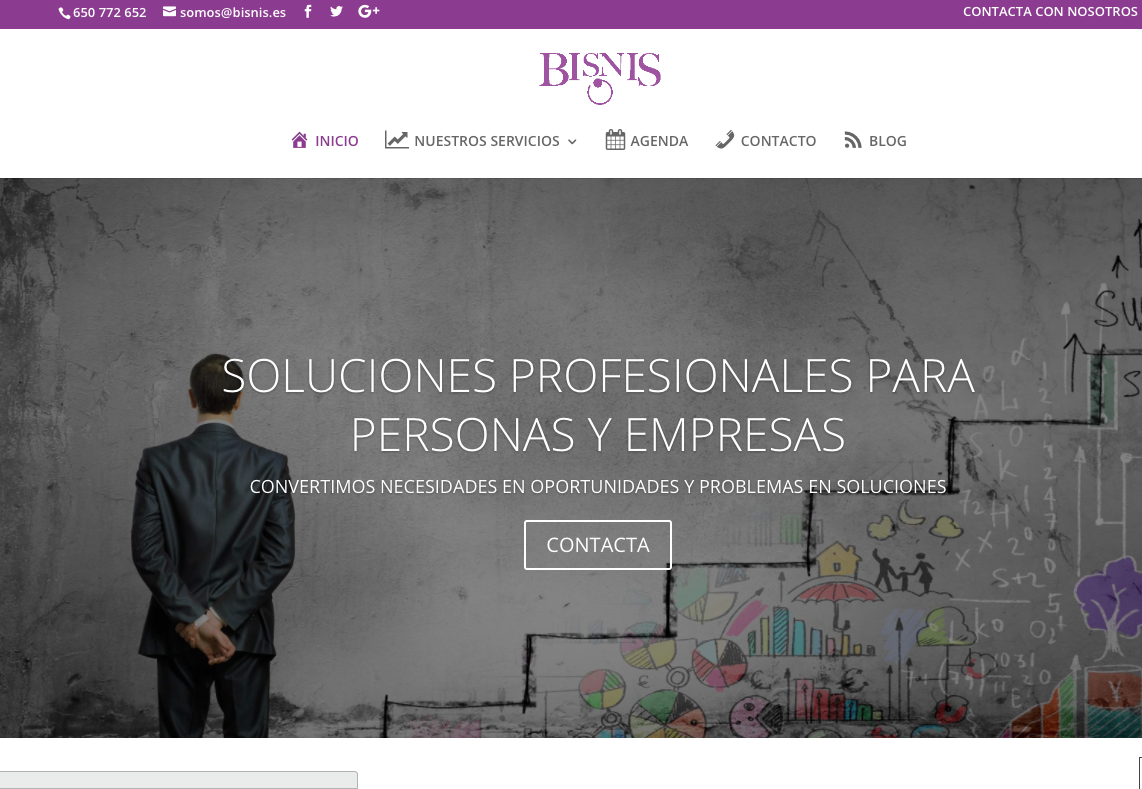Select the BLOG menu item
The width and height of the screenshot is (1142, 789).
(x=887, y=141)
